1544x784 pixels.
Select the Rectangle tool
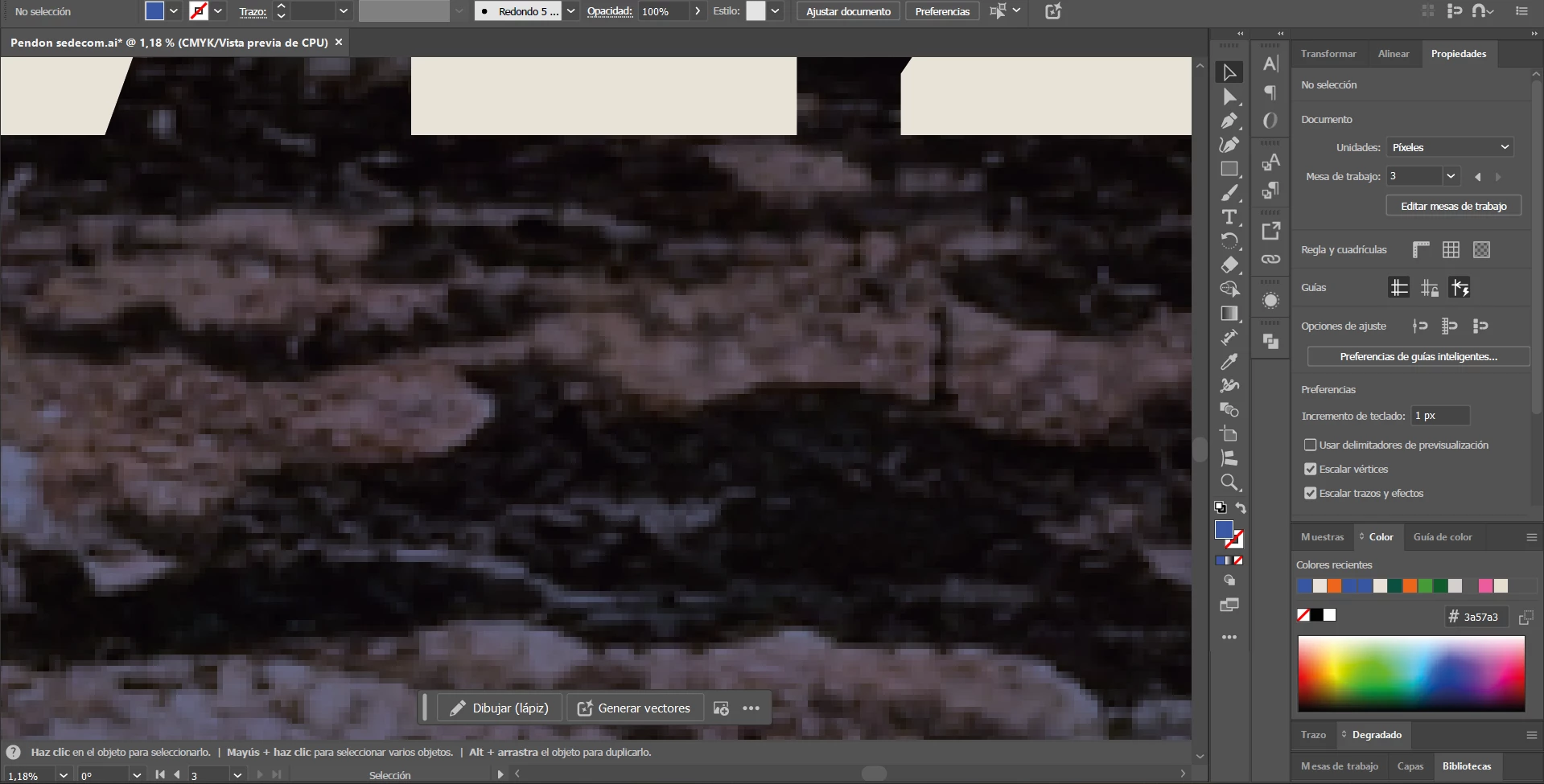point(1229,169)
